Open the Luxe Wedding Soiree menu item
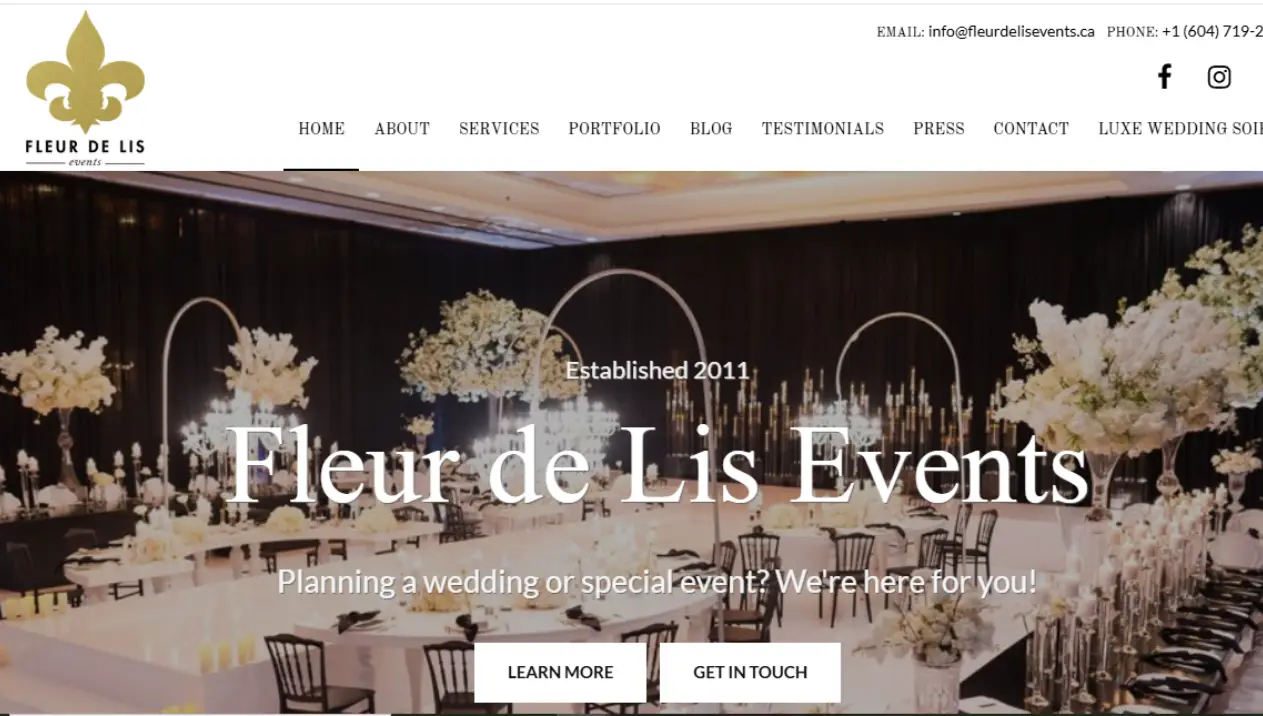 coord(1180,128)
